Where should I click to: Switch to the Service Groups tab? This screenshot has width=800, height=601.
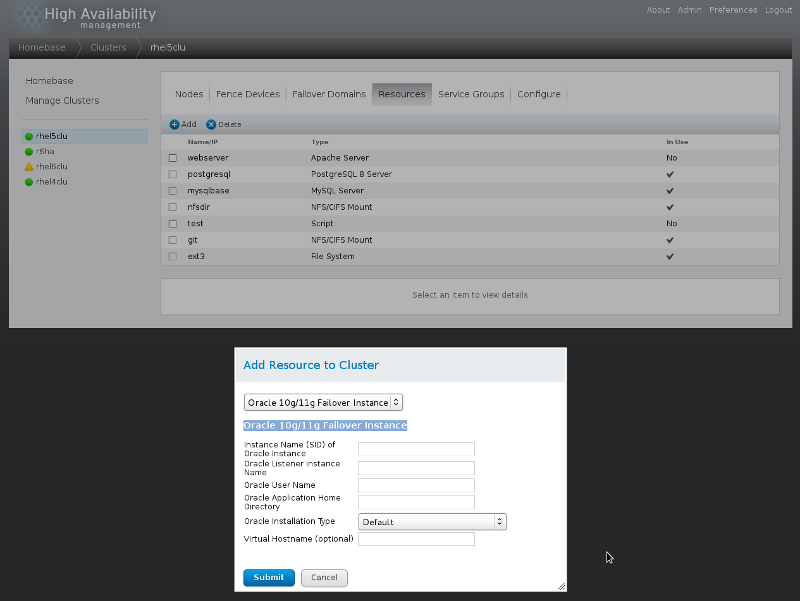coord(471,94)
